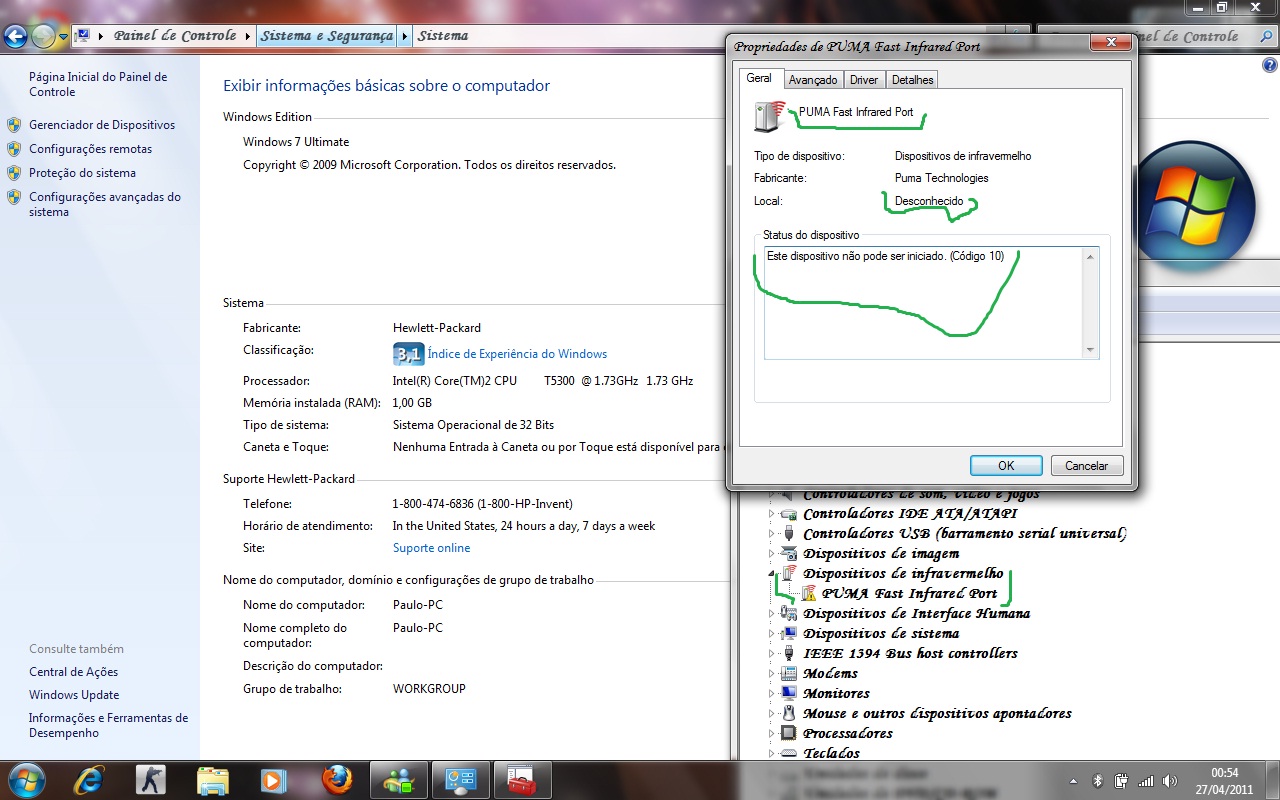Switch to the Avançado tab
Image resolution: width=1280 pixels, height=800 pixels.
pos(812,80)
